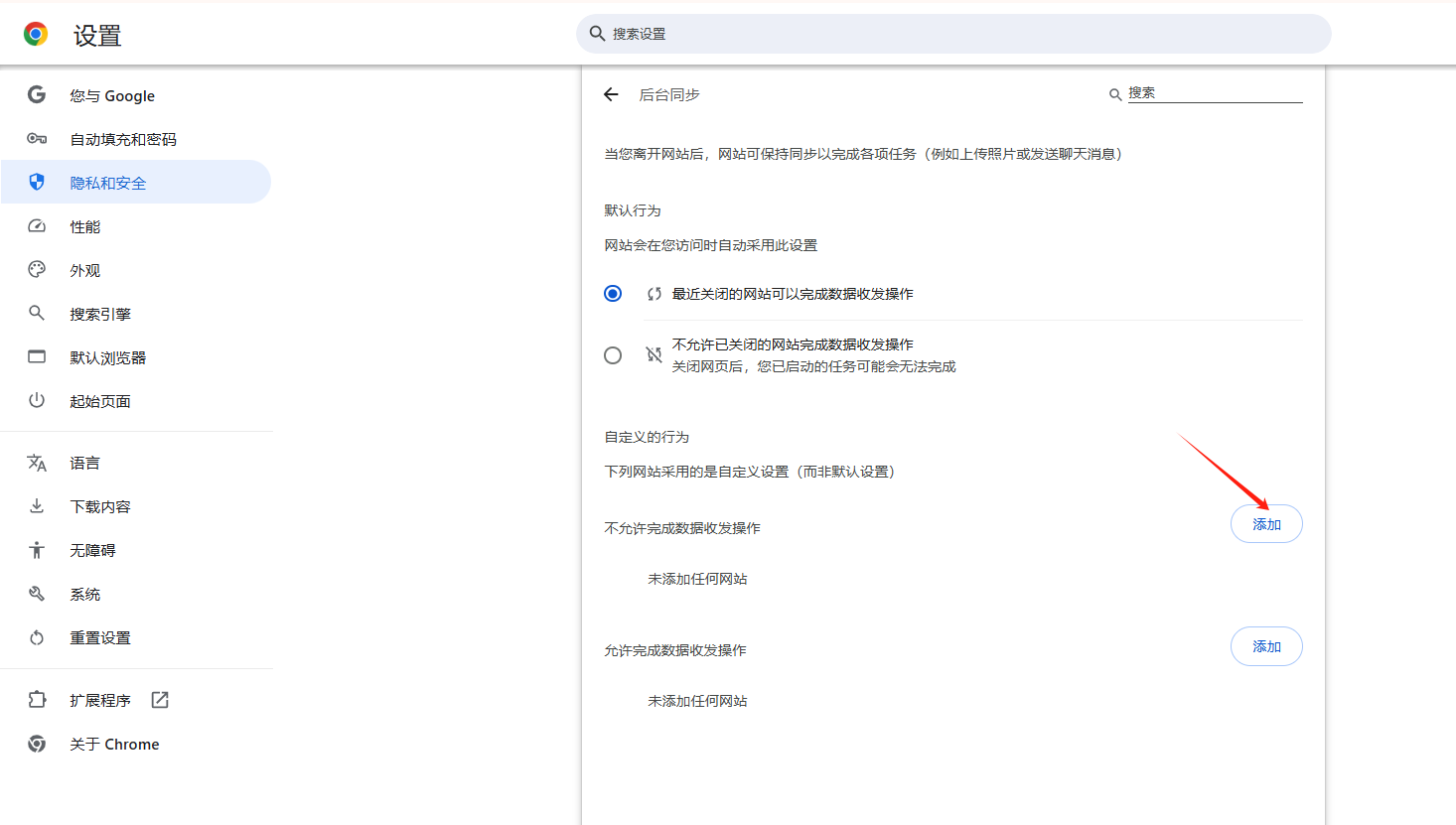The image size is (1456, 825).
Task: Open 搜索引擎 settings section
Action: (136, 314)
